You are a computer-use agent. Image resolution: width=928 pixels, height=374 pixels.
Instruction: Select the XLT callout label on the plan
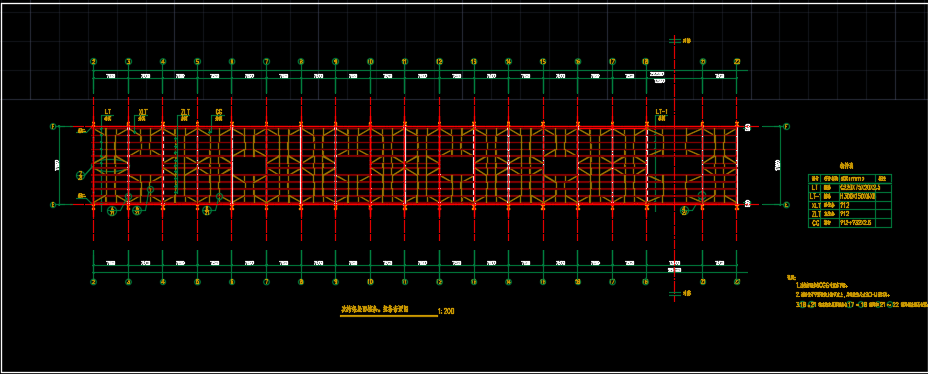[x=143, y=111]
